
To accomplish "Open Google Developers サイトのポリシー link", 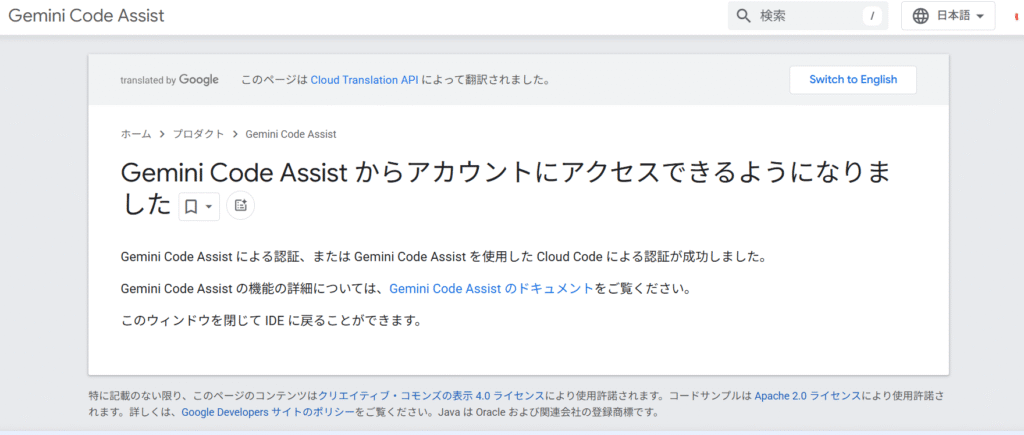I will (x=268, y=412).
